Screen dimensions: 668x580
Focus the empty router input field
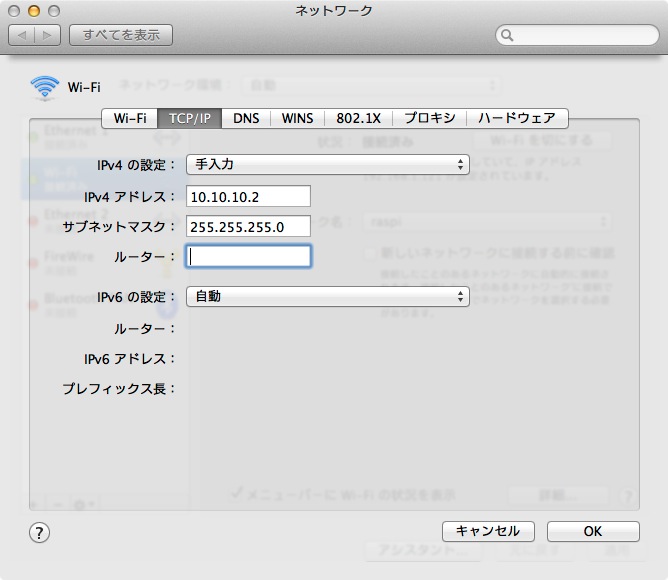coord(248,256)
